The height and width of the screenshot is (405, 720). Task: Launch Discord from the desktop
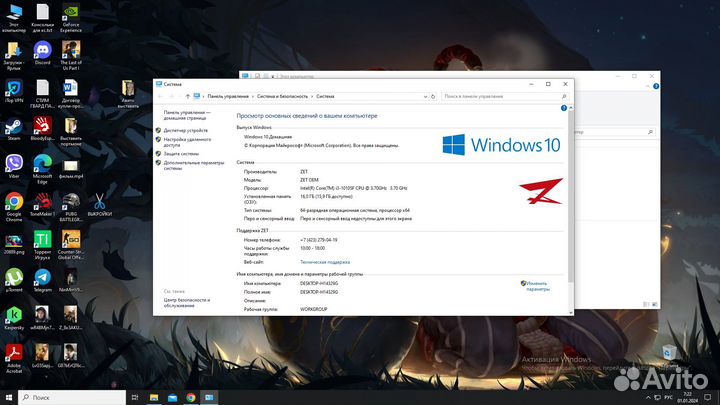tap(42, 53)
